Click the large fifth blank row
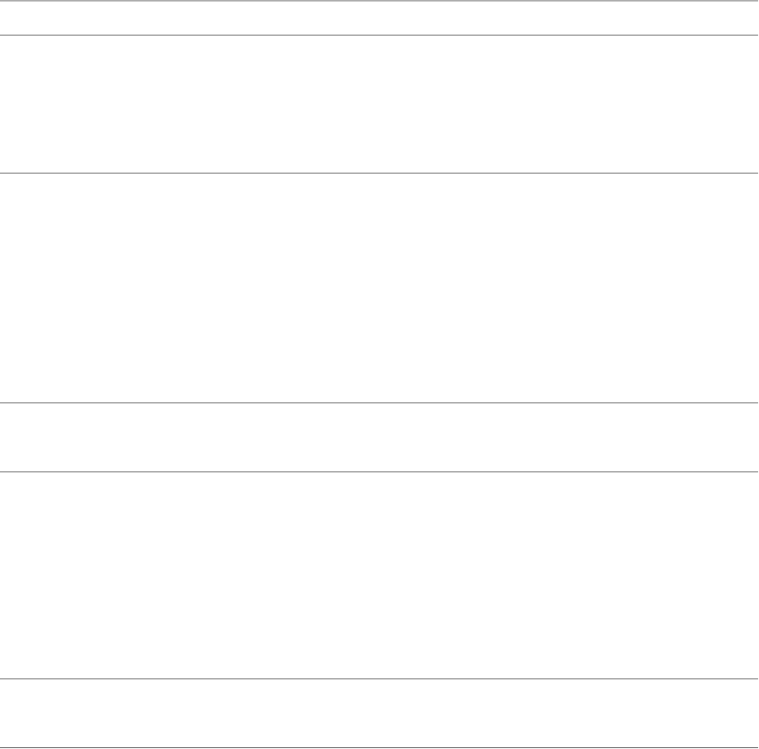This screenshot has height=749, width=759. [x=379, y=575]
